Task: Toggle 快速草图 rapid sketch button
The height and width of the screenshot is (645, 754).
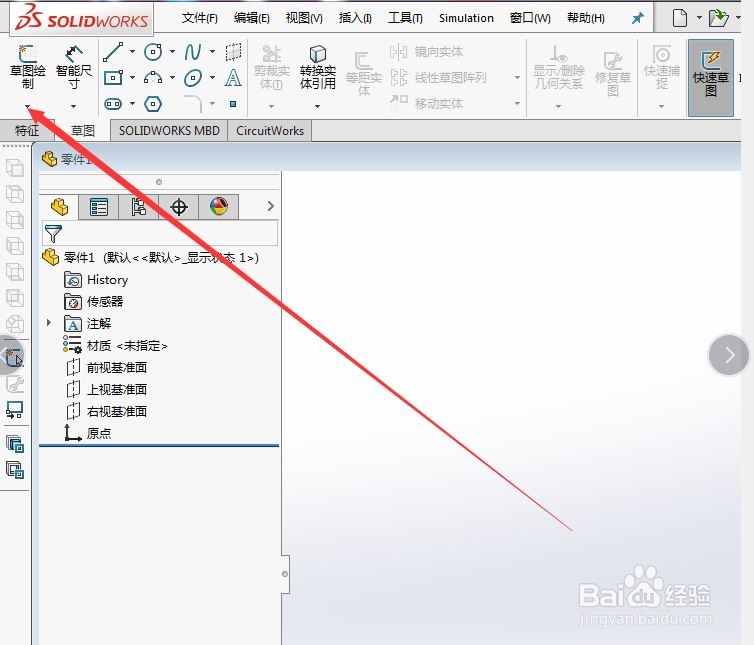Action: [711, 77]
